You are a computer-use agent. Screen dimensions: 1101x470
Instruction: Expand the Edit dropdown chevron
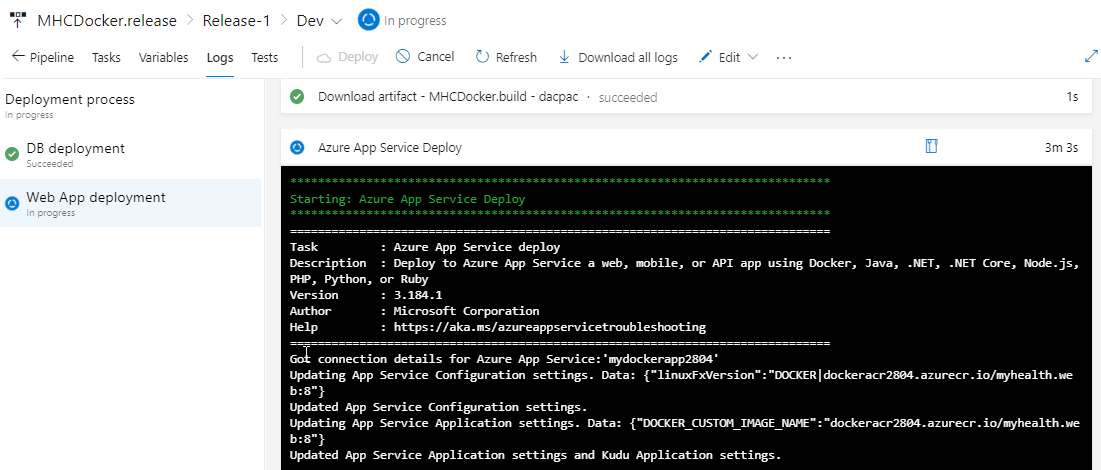pos(753,57)
